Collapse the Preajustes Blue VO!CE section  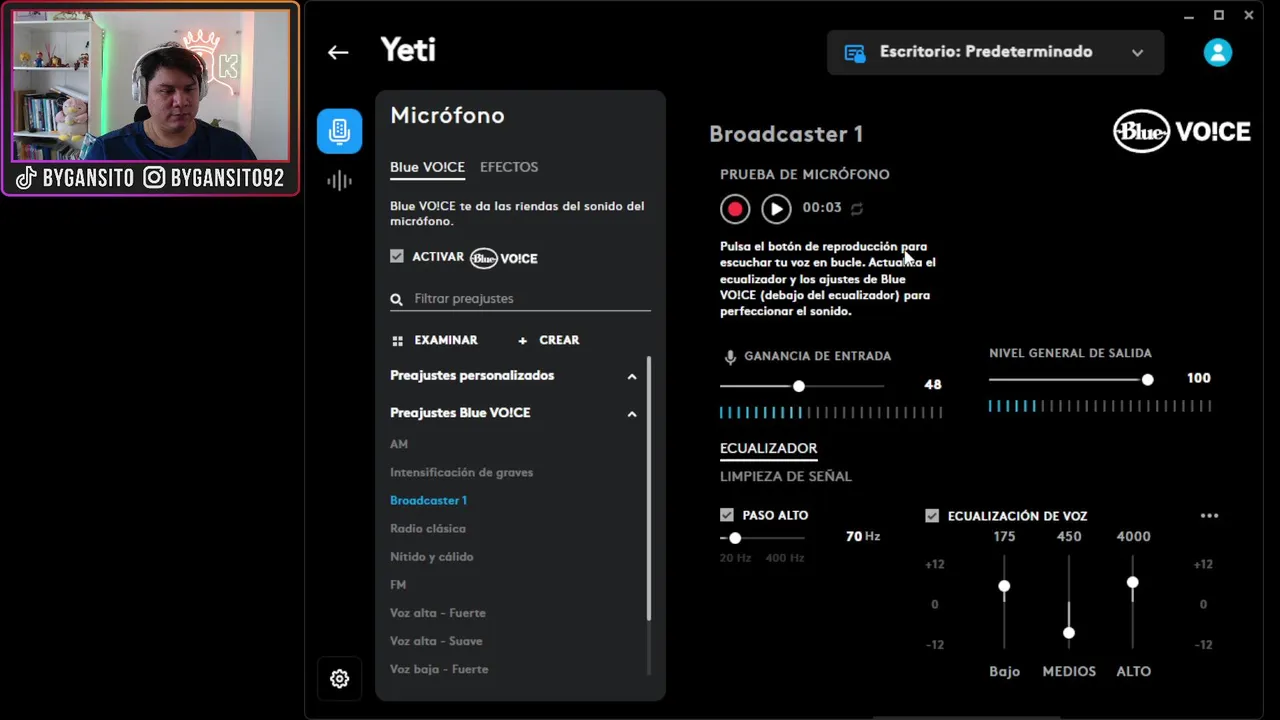(632, 414)
